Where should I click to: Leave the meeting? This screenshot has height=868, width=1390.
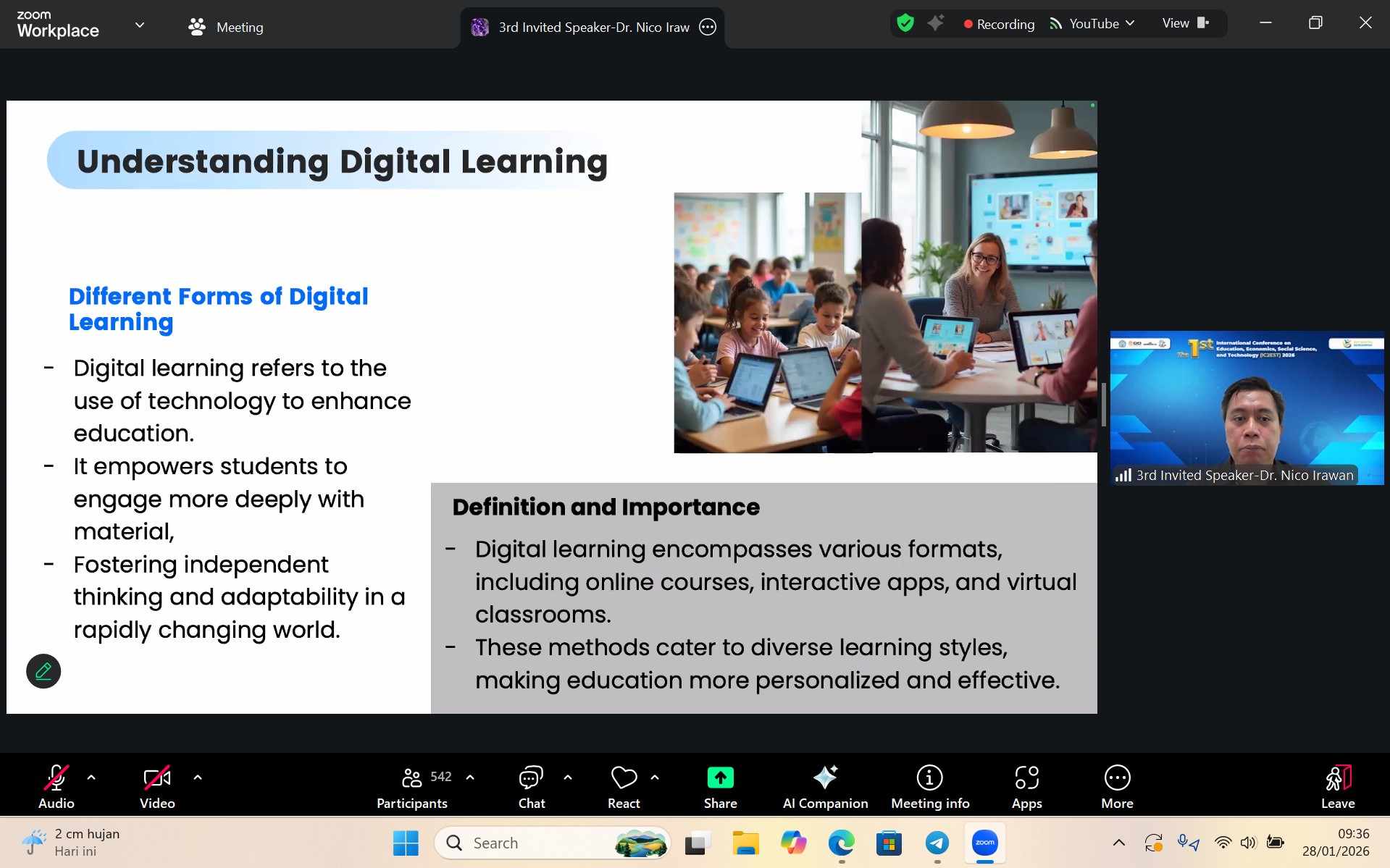(x=1337, y=786)
